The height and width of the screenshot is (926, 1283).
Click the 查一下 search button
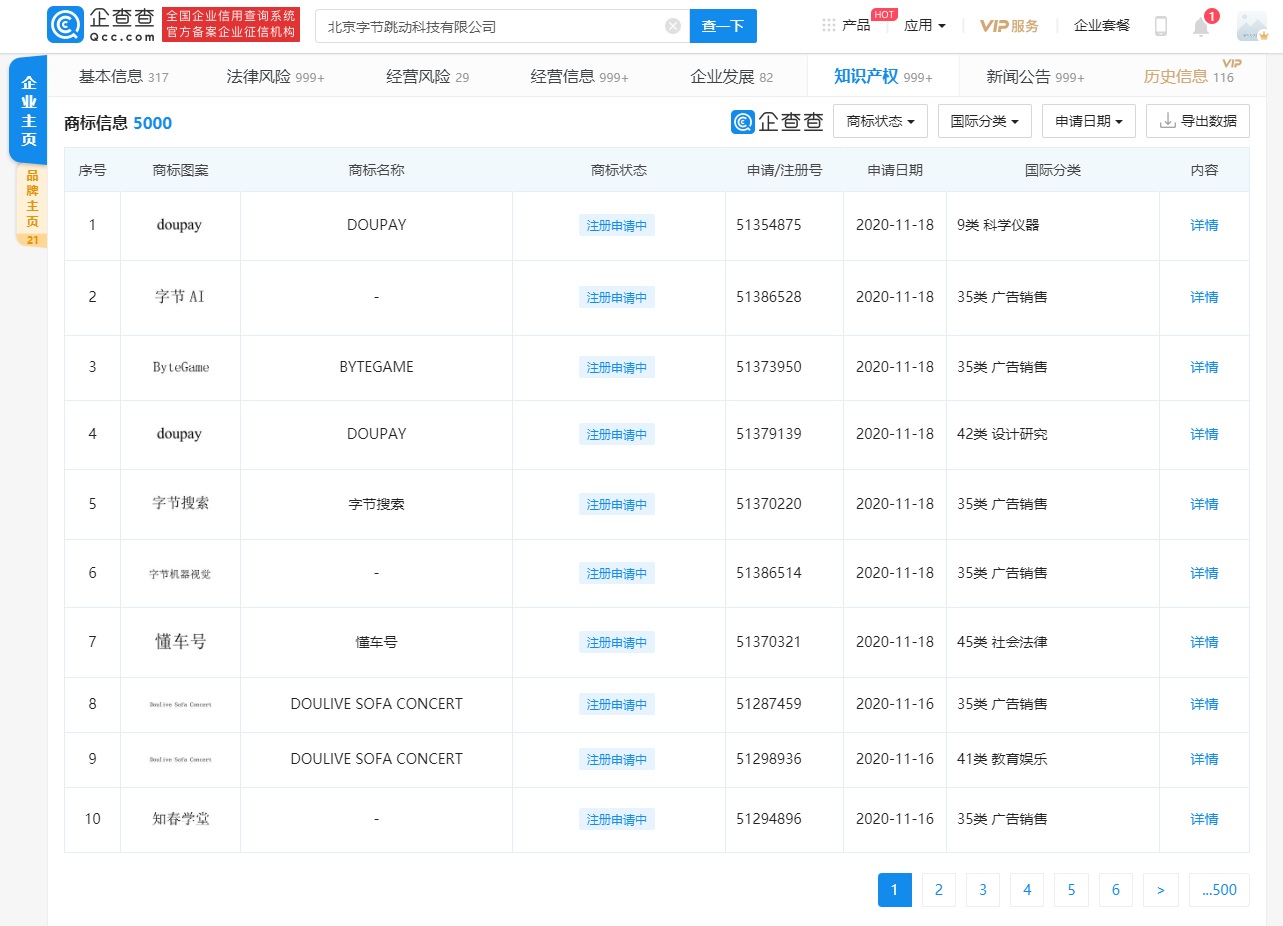pos(722,26)
